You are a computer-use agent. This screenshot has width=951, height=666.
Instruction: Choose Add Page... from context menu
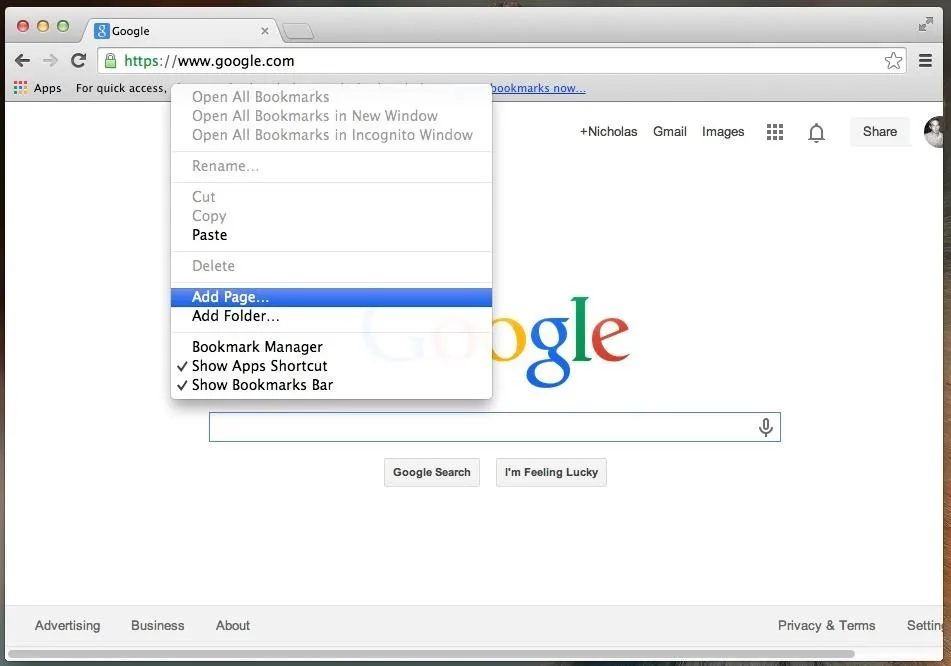[331, 297]
